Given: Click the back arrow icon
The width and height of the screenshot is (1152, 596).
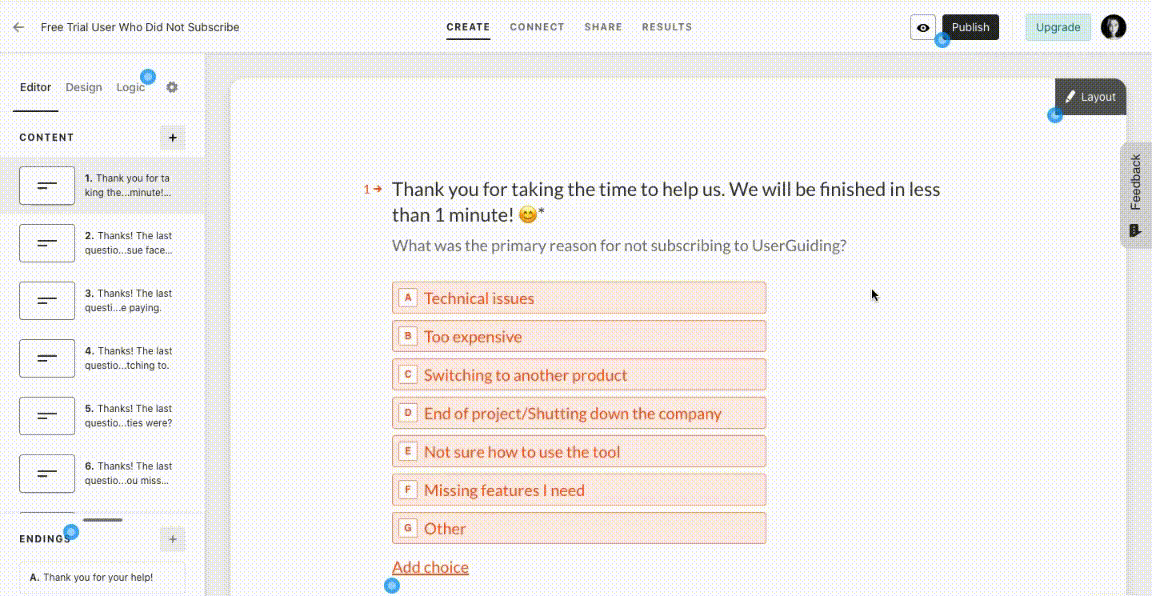Looking at the screenshot, I should click(18, 27).
